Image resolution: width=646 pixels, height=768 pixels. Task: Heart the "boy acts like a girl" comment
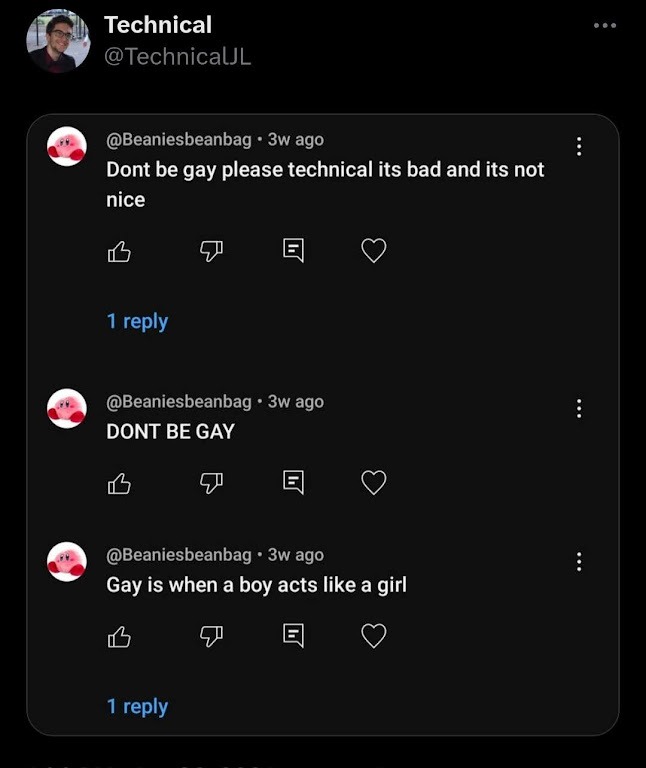coord(373,636)
